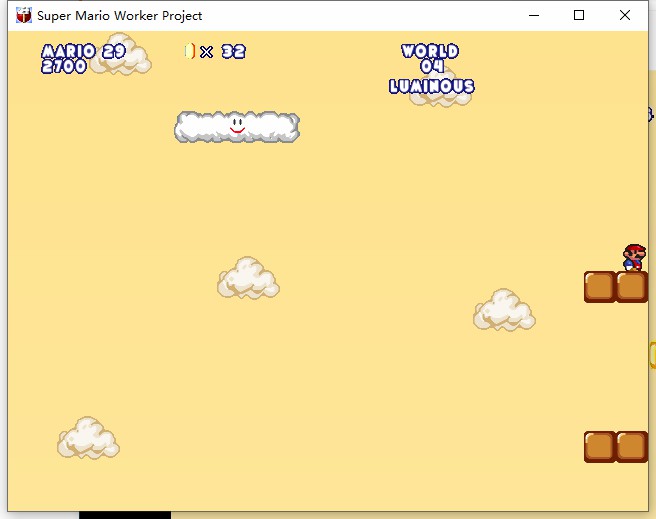Click the coin icon in the HUD

click(190, 51)
